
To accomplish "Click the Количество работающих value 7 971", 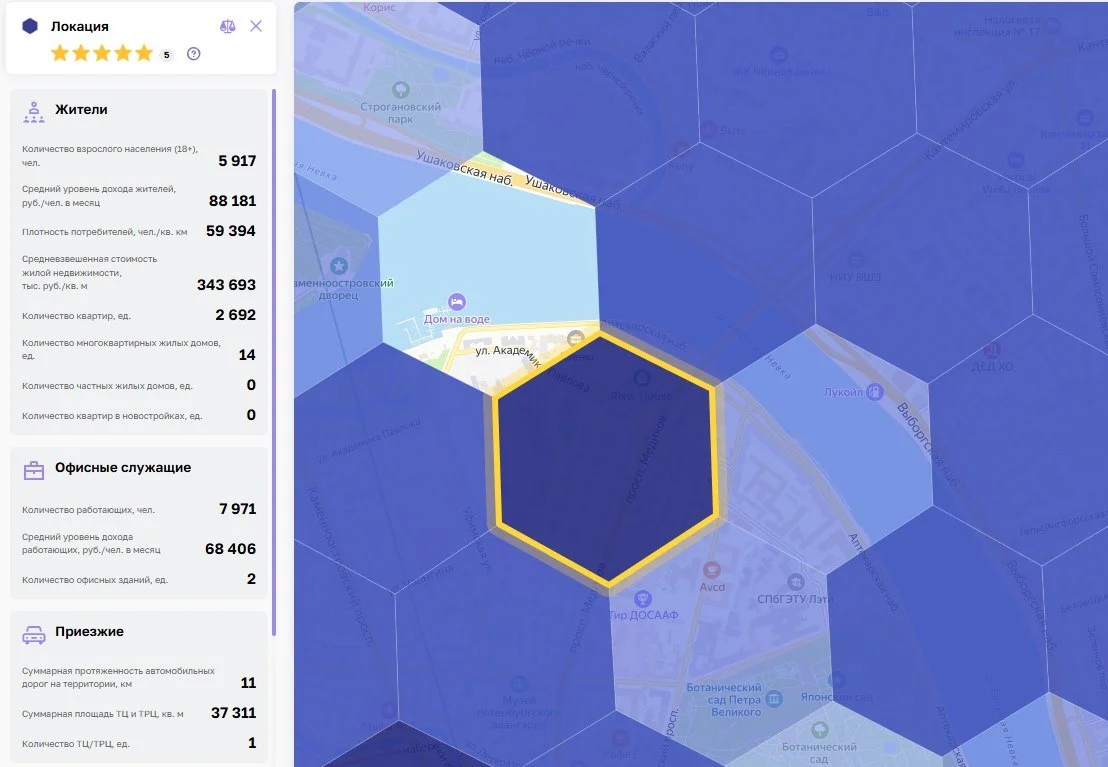I will [237, 508].
